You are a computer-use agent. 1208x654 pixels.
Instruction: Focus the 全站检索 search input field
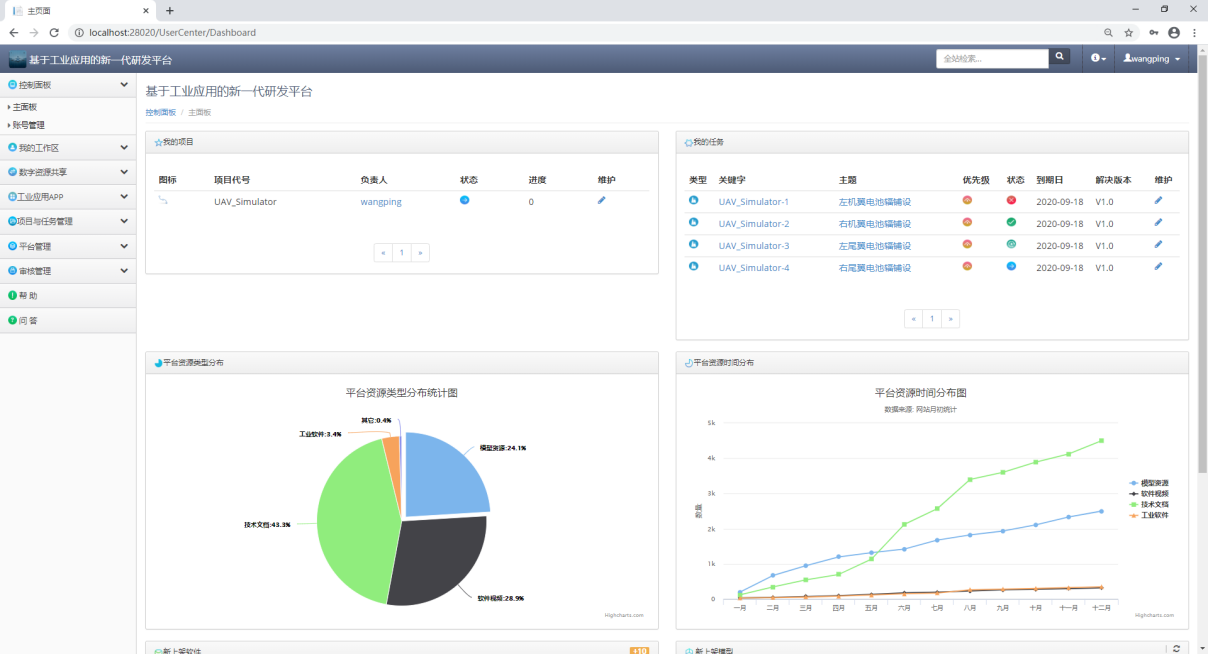coord(992,58)
